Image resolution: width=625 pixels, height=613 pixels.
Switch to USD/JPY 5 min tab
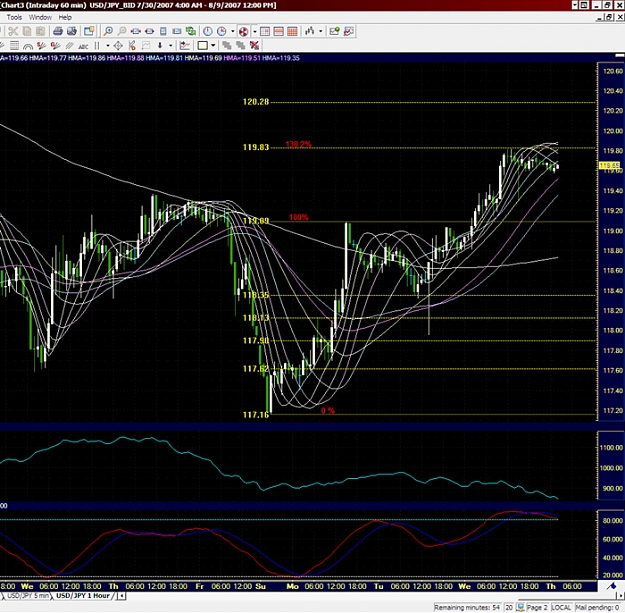click(x=28, y=595)
